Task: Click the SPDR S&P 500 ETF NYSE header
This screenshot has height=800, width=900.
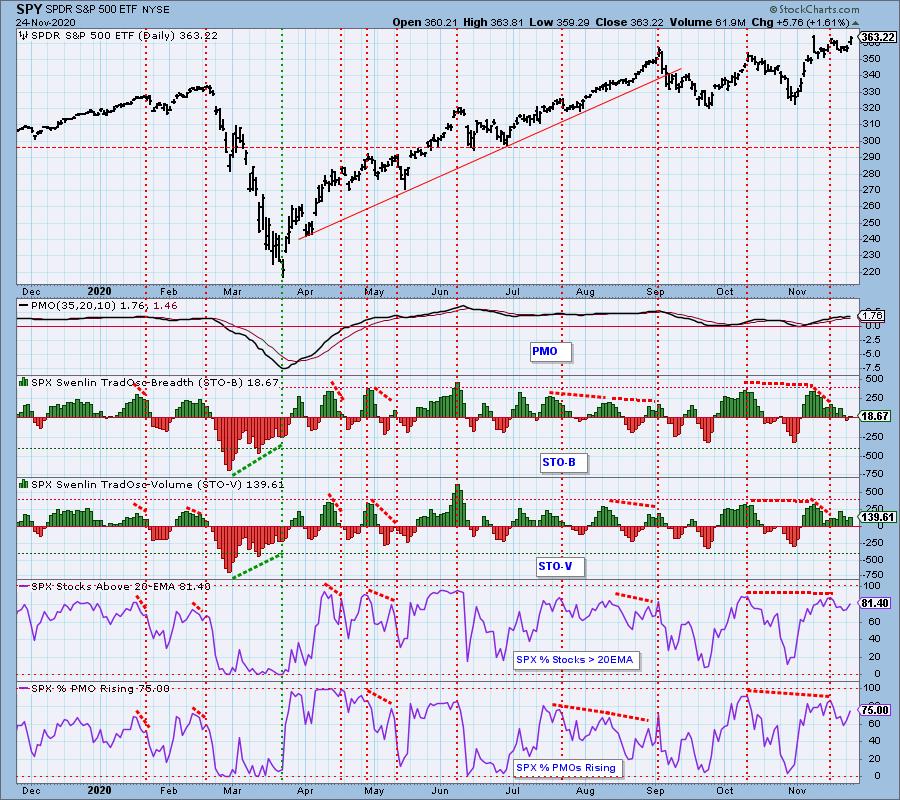Action: [108, 10]
